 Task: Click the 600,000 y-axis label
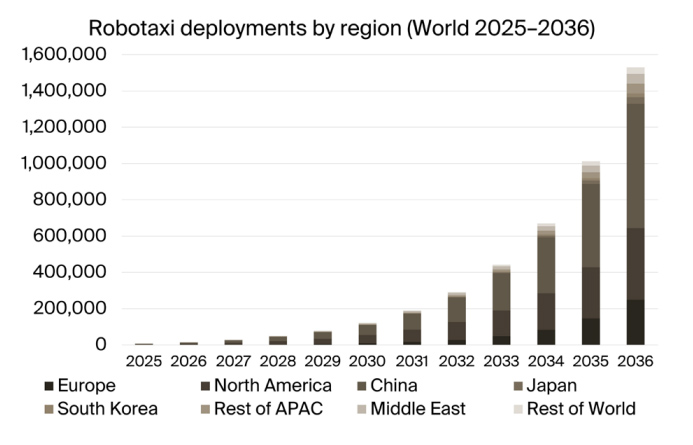(x=70, y=236)
